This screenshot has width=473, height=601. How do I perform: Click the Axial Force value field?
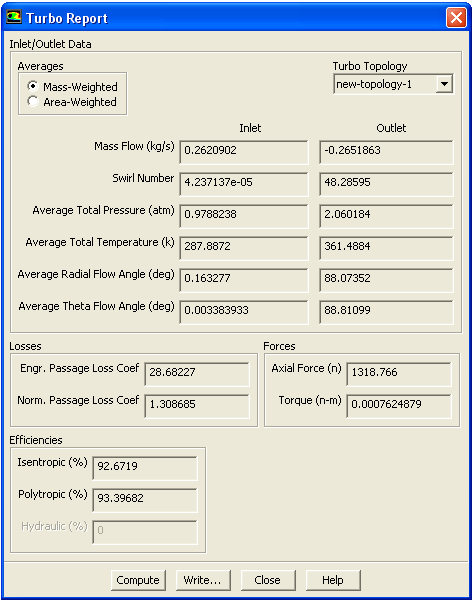click(x=399, y=374)
